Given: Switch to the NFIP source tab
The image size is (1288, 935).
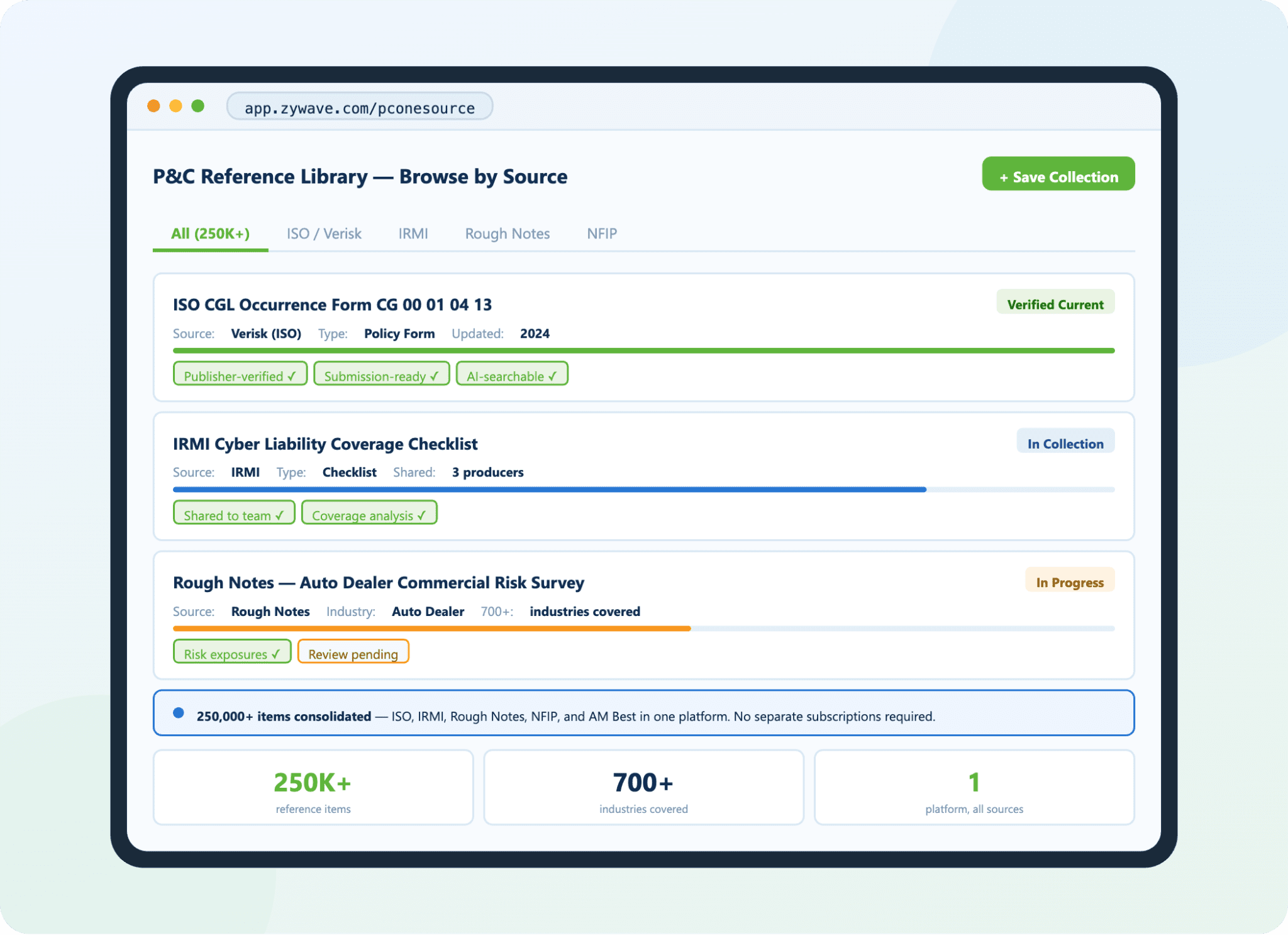Looking at the screenshot, I should 601,234.
